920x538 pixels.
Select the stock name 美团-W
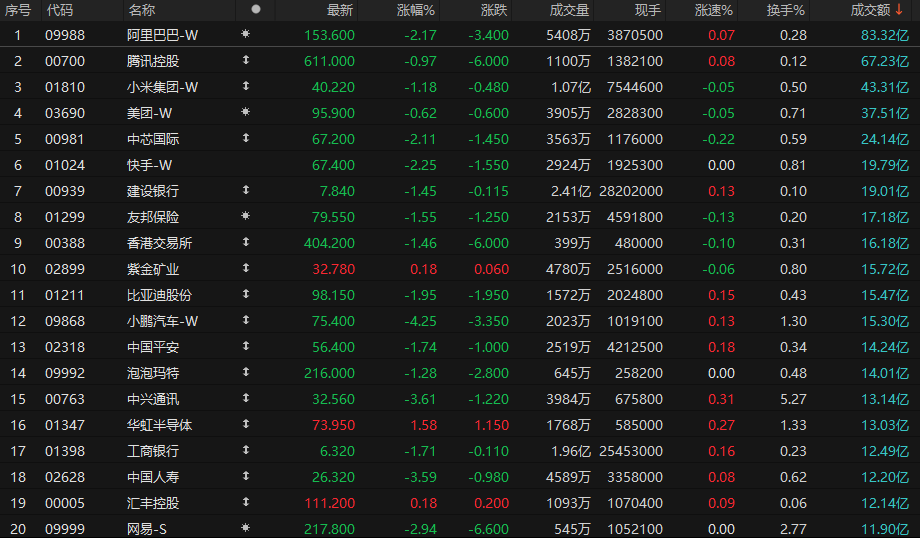click(x=150, y=113)
